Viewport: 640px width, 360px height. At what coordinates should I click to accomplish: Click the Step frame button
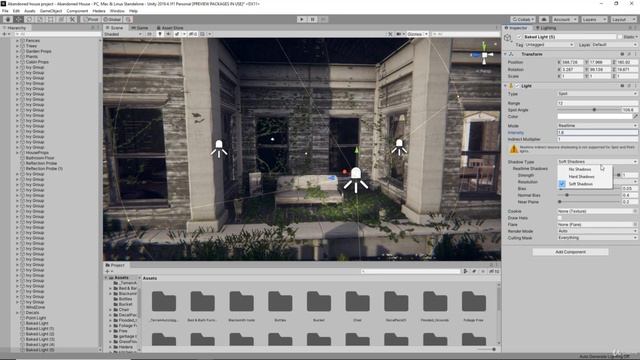coord(323,19)
